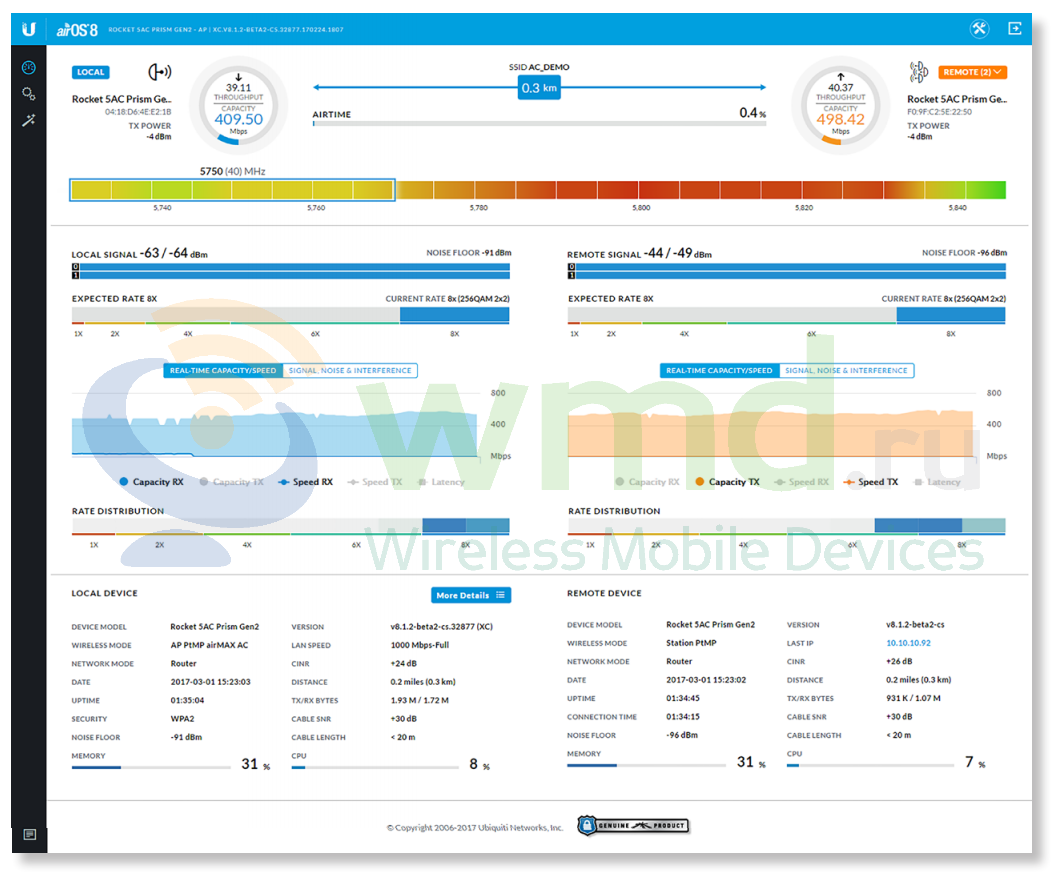Image resolution: width=1057 pixels, height=879 pixels.
Task: Open the dashboard sidebar icon
Action: tap(29, 67)
